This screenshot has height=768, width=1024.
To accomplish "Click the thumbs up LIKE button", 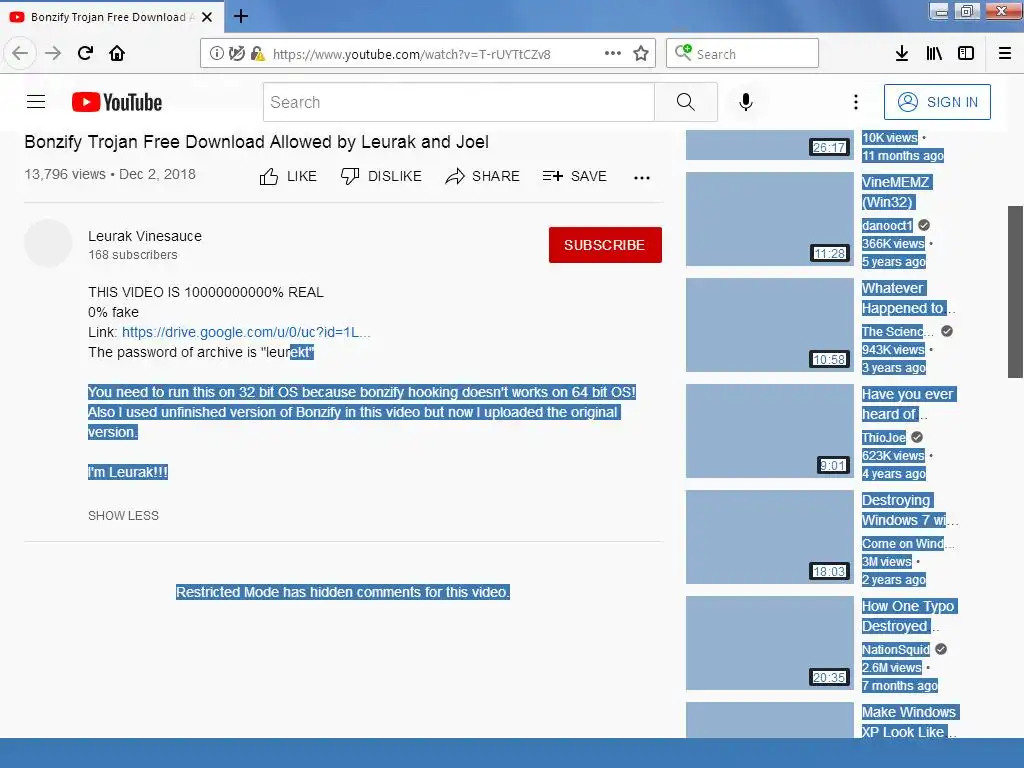I will click(x=288, y=176).
